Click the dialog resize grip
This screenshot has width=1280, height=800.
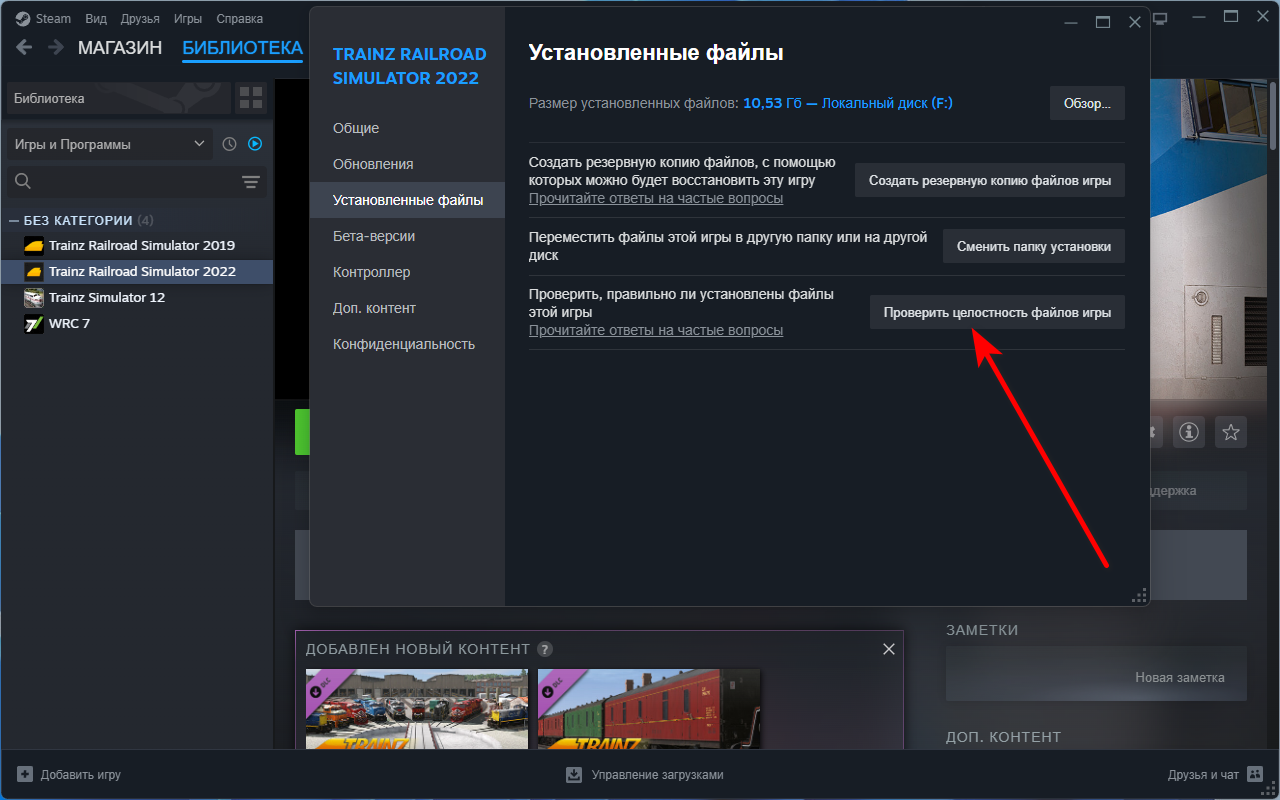point(1139,595)
